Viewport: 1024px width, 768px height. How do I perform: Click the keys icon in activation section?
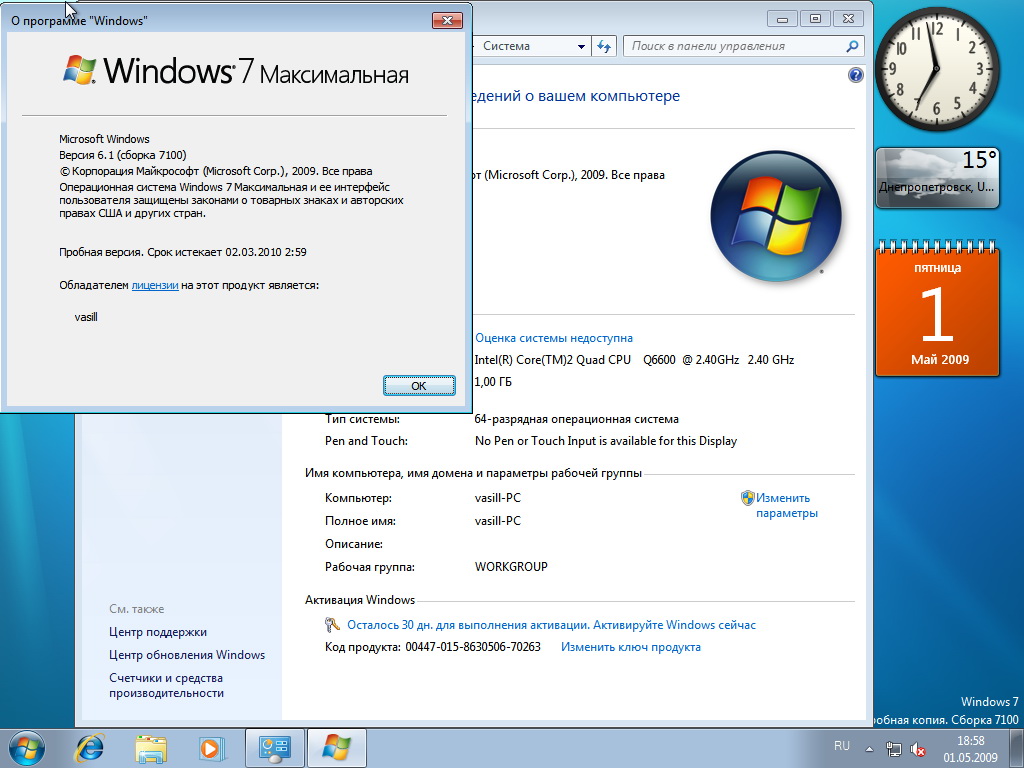tap(332, 625)
